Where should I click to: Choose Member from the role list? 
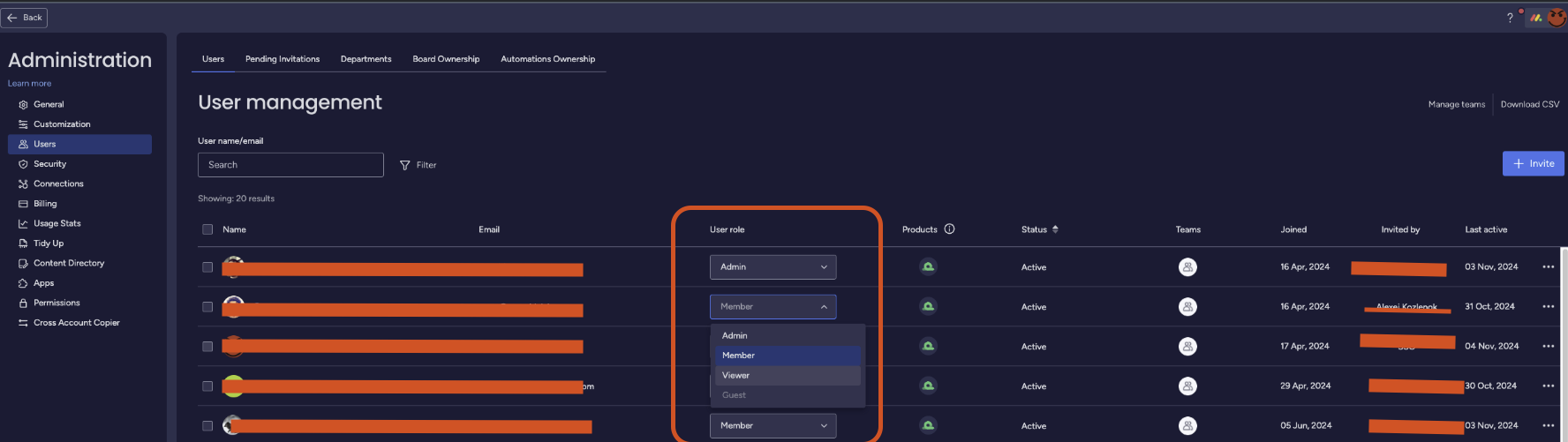788,356
